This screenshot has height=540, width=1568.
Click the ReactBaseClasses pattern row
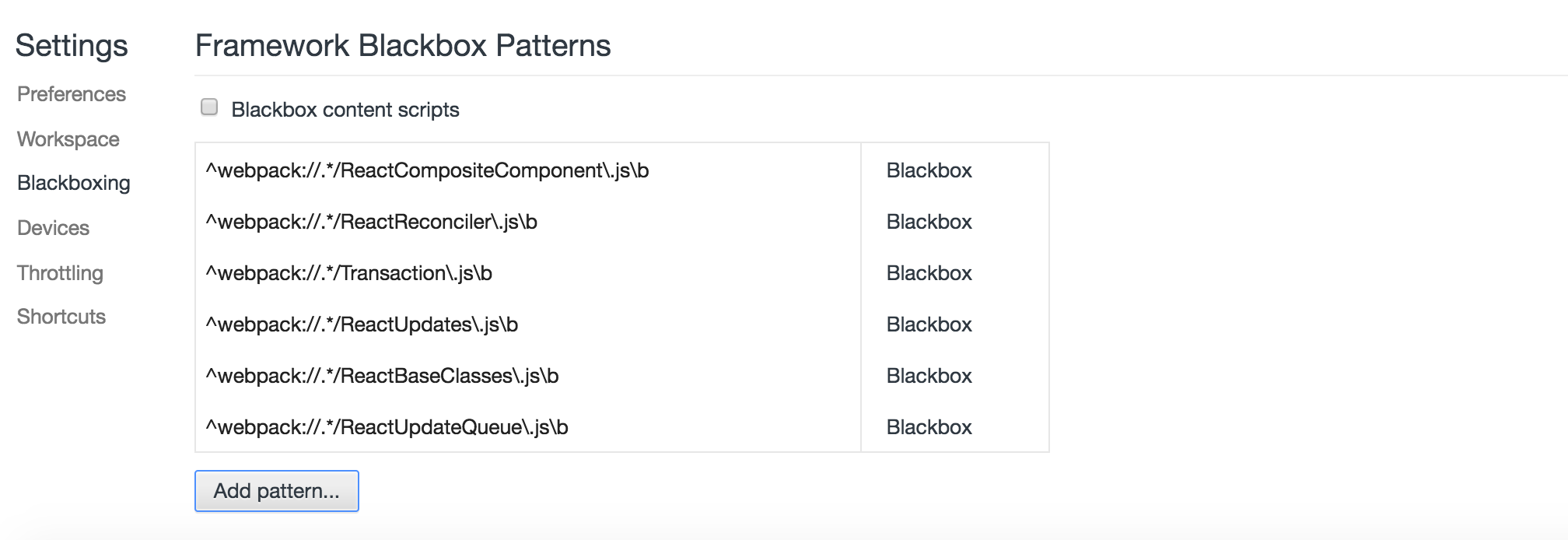pos(382,376)
